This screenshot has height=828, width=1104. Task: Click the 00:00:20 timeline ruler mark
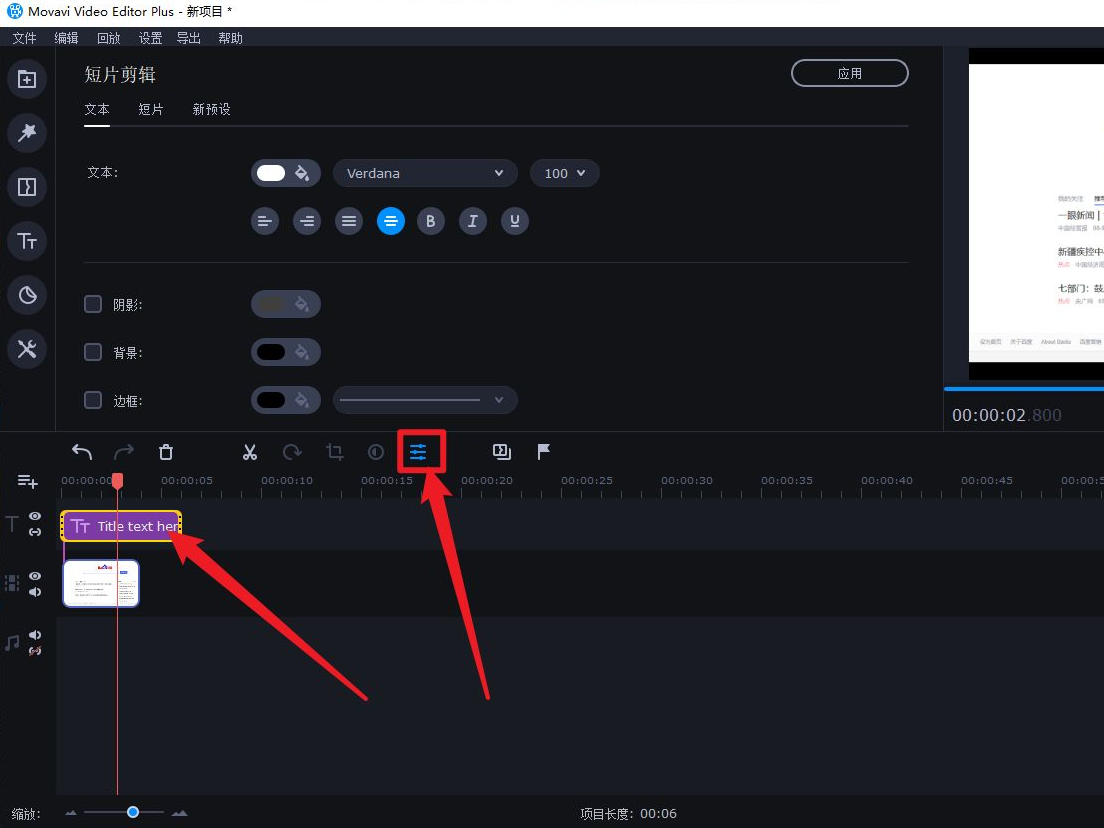pos(487,480)
